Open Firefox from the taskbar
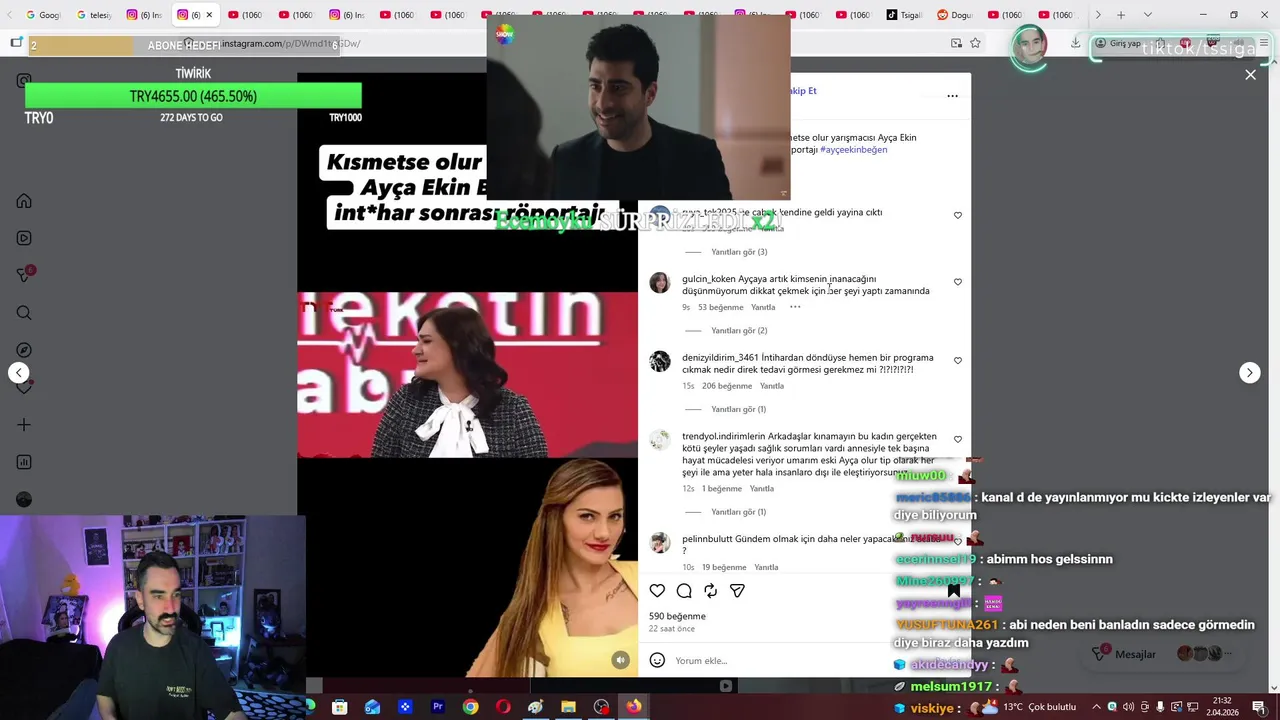This screenshot has height=720, width=1280. click(x=634, y=707)
